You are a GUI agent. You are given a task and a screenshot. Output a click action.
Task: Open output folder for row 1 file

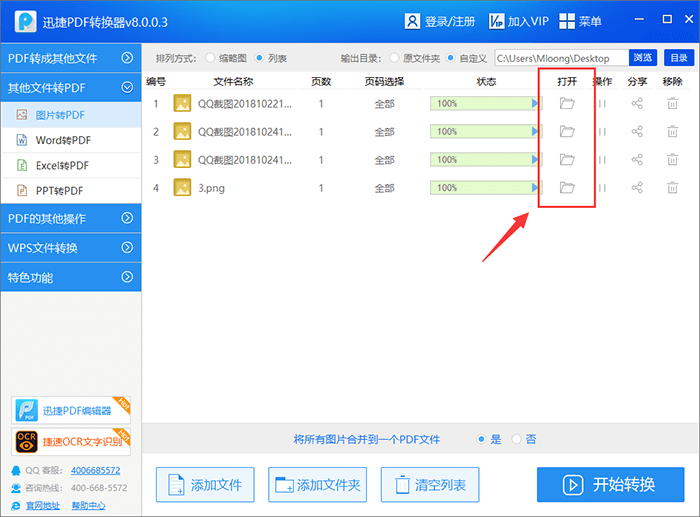[567, 104]
